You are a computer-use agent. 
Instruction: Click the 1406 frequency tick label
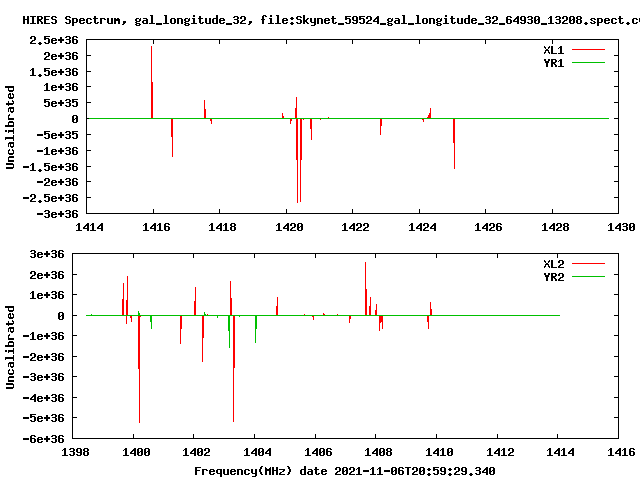coord(318,452)
